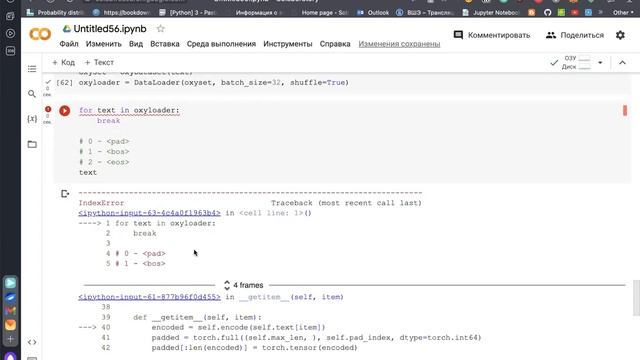This screenshot has width=640, height=360.
Task: Click the page vertical scrollbar
Action: 636,298
